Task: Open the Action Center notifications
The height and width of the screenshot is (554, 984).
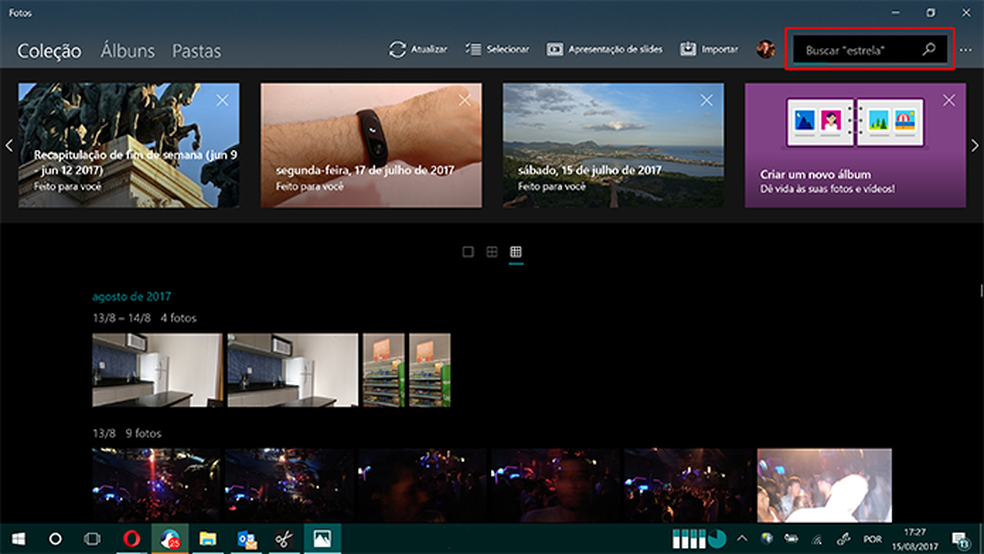Action: click(960, 539)
